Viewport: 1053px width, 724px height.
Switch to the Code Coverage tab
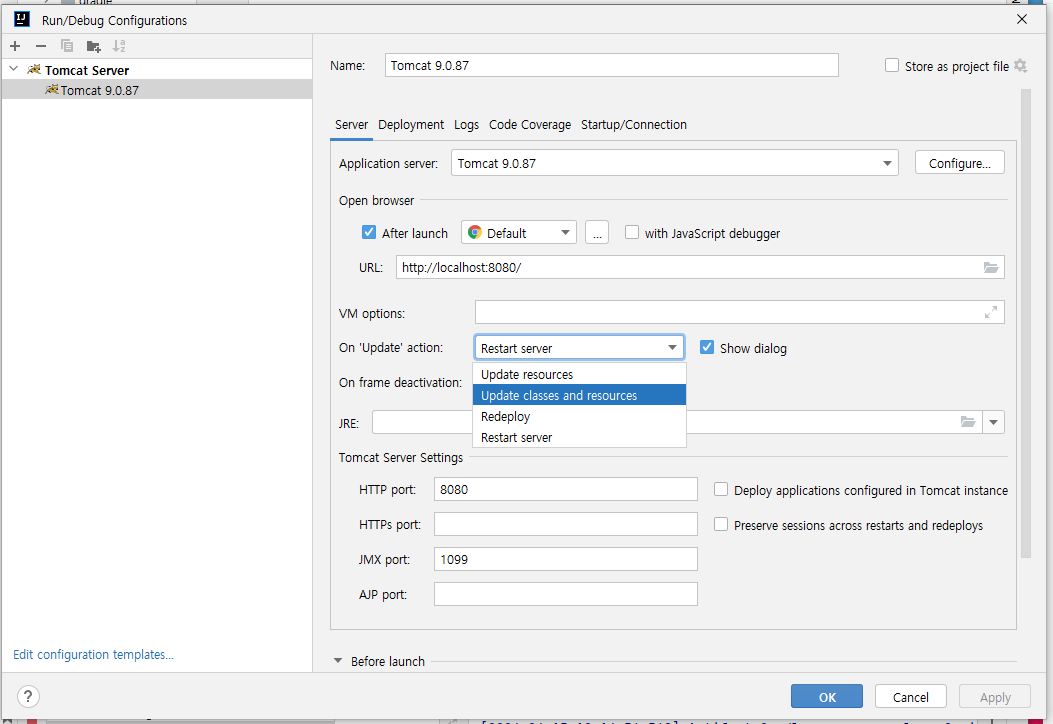click(530, 125)
